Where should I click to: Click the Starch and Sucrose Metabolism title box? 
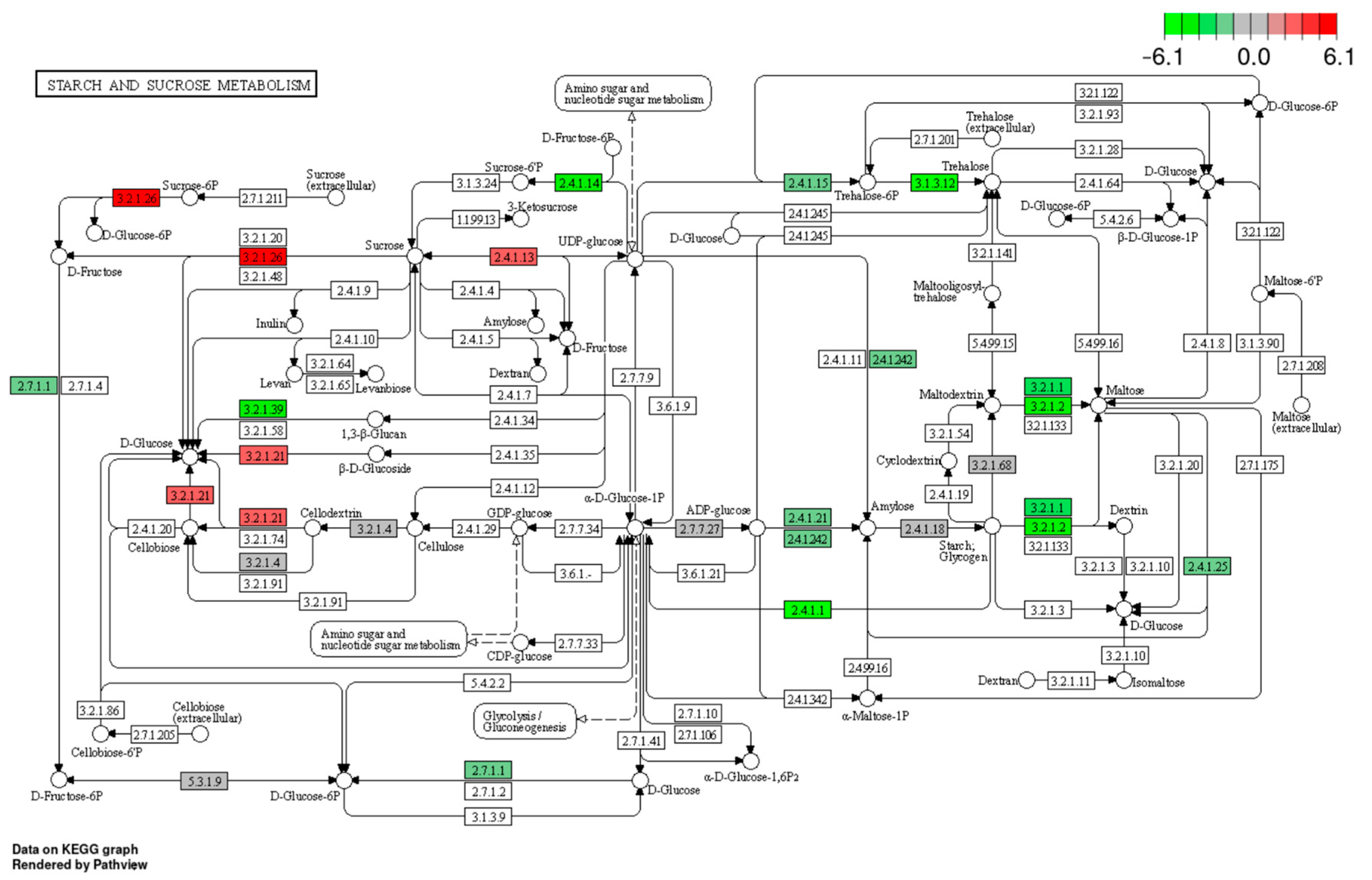point(176,84)
